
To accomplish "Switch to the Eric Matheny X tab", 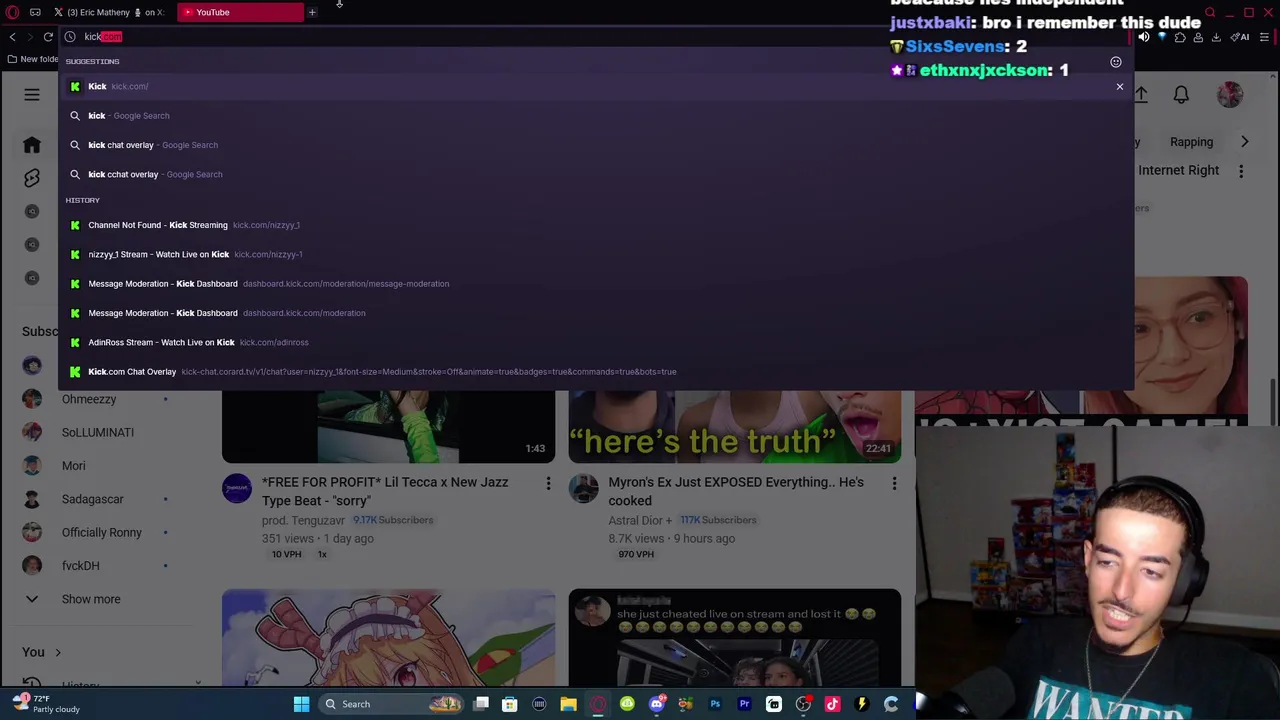I will 110,12.
